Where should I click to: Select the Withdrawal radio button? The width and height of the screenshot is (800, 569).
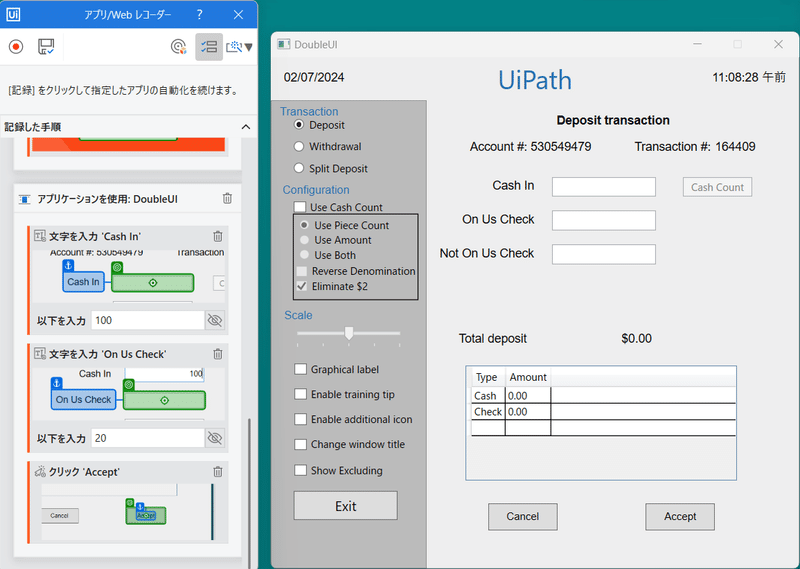299,146
